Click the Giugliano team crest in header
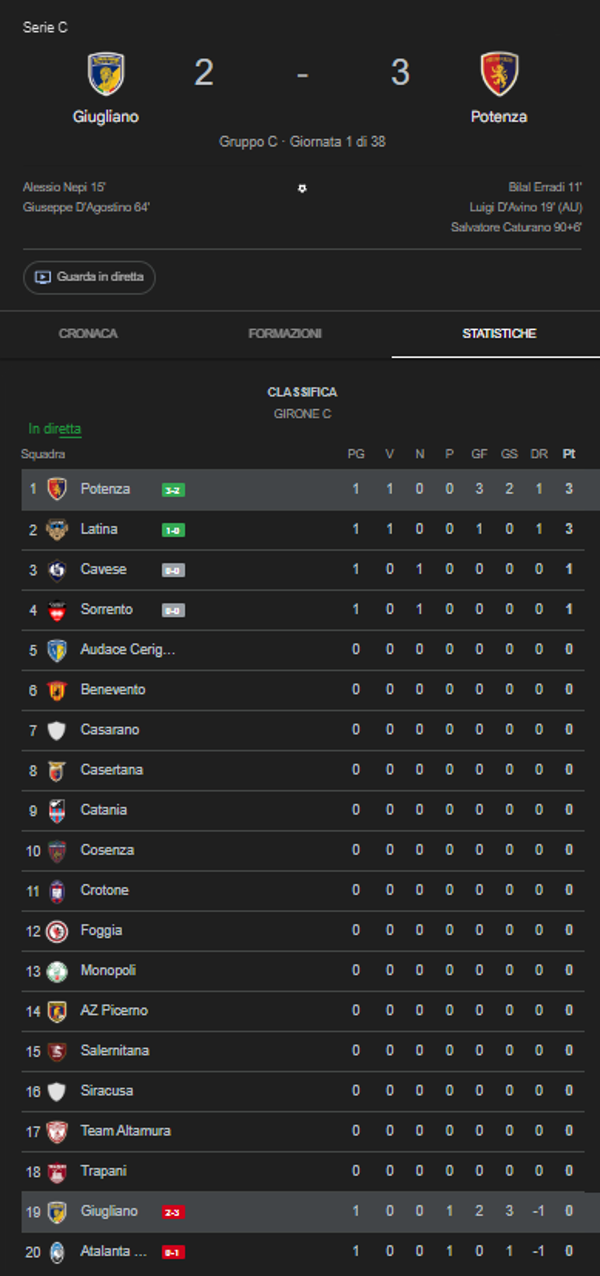Viewport: 600px width, 1276px height. [105, 73]
